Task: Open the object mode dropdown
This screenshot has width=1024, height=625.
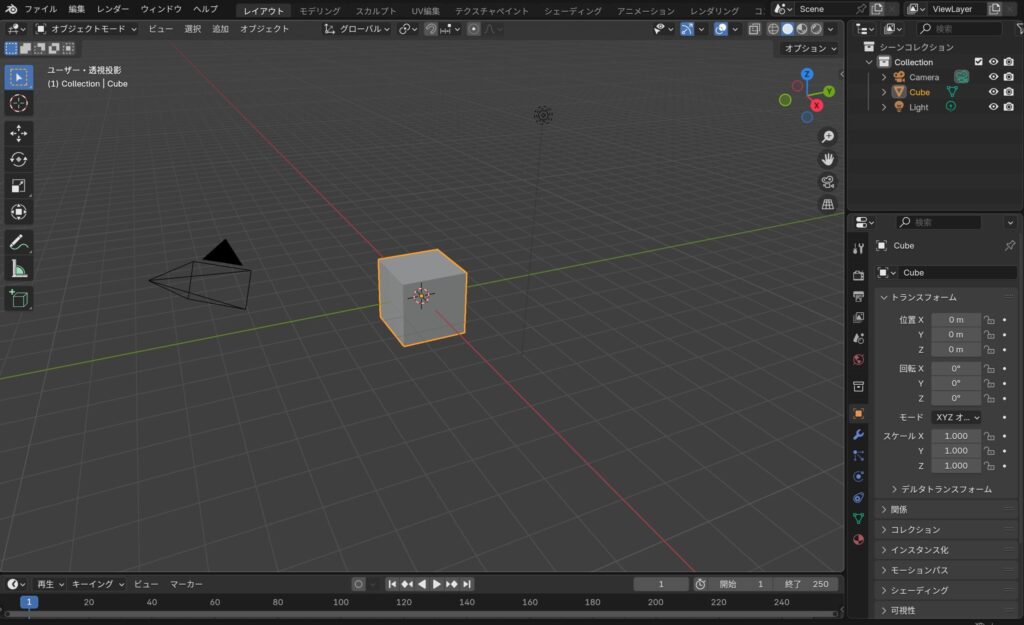Action: pyautogui.click(x=86, y=29)
